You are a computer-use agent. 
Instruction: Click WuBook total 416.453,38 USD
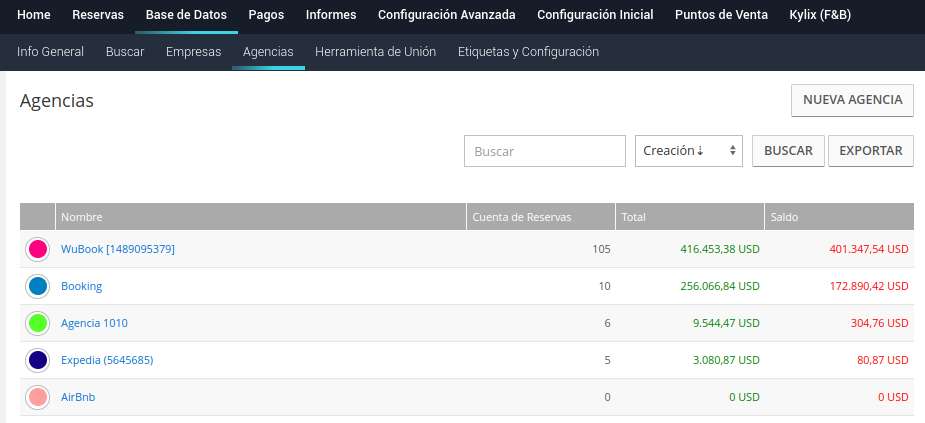tap(720, 249)
